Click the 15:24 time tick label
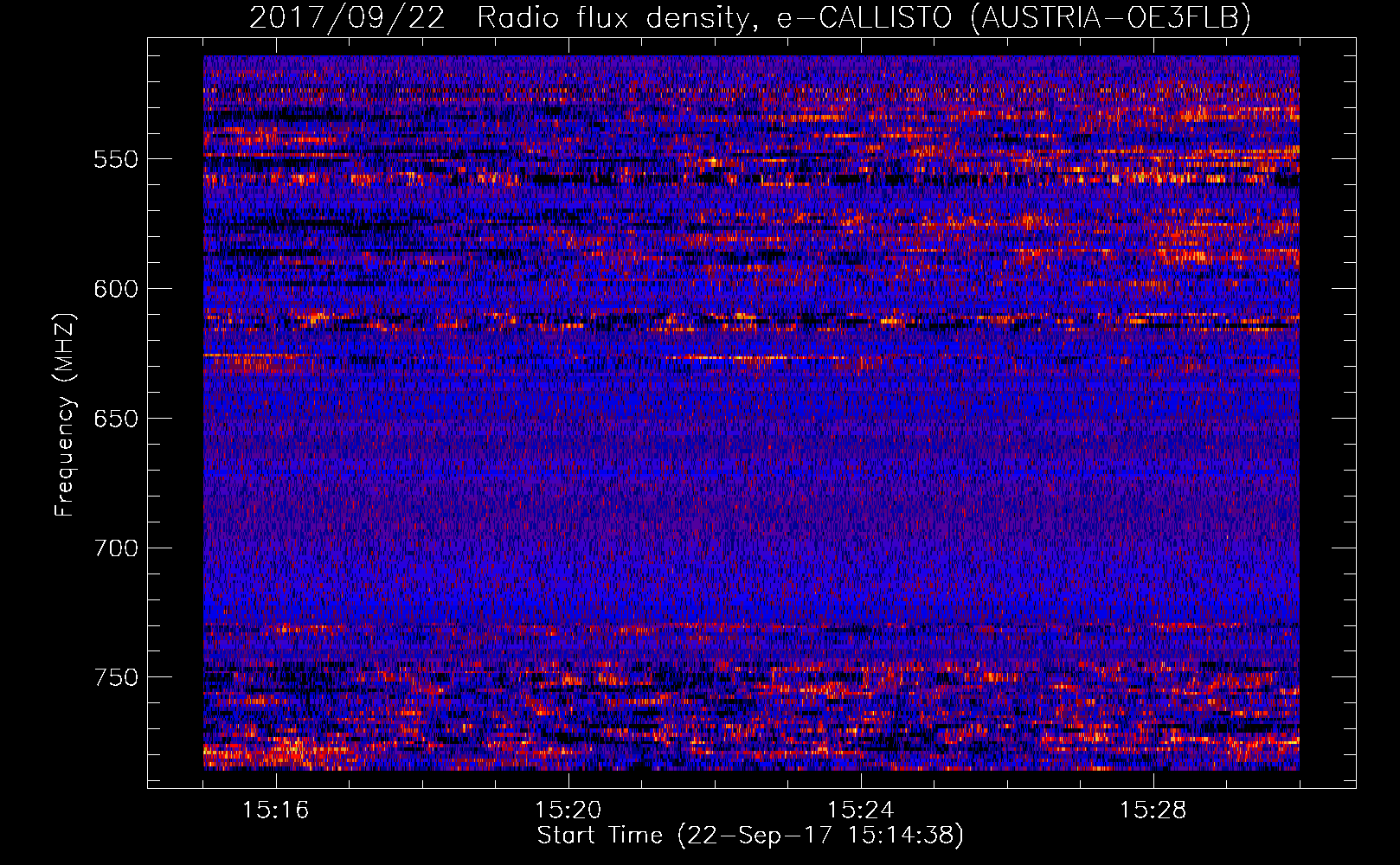Screen dimensions: 1400x865 pos(861,811)
